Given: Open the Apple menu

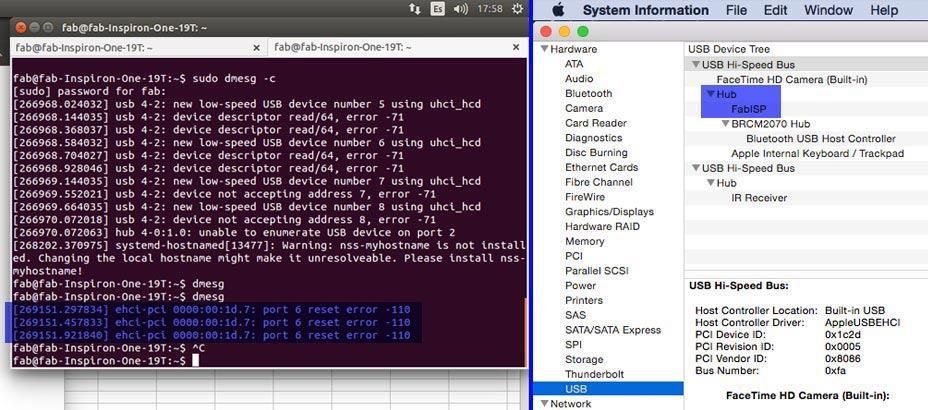Looking at the screenshot, I should pos(558,10).
